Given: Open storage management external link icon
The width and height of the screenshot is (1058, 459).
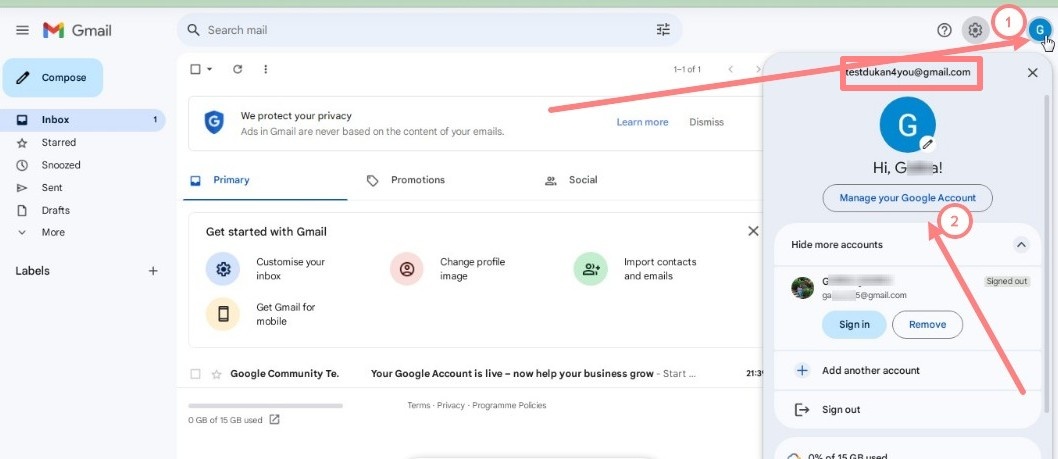Looking at the screenshot, I should tap(274, 419).
